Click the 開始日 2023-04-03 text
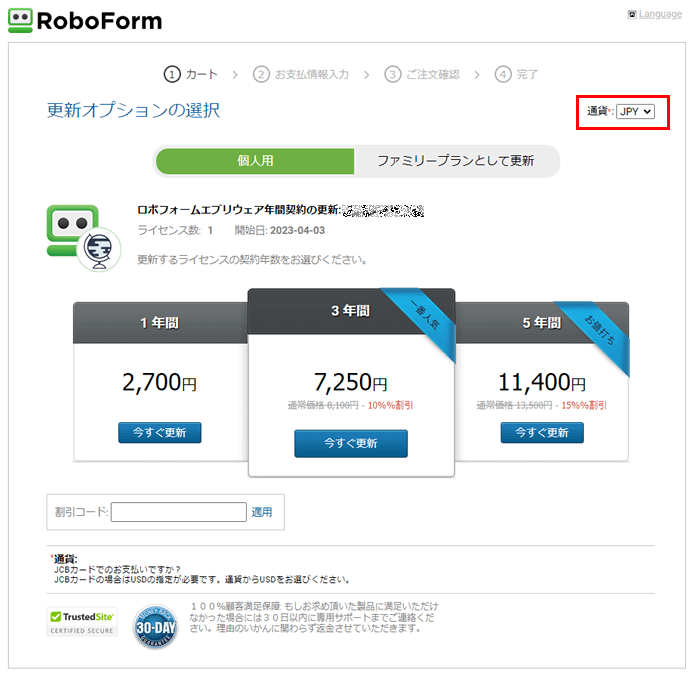Viewport: 689px width, 674px height. coord(279,230)
